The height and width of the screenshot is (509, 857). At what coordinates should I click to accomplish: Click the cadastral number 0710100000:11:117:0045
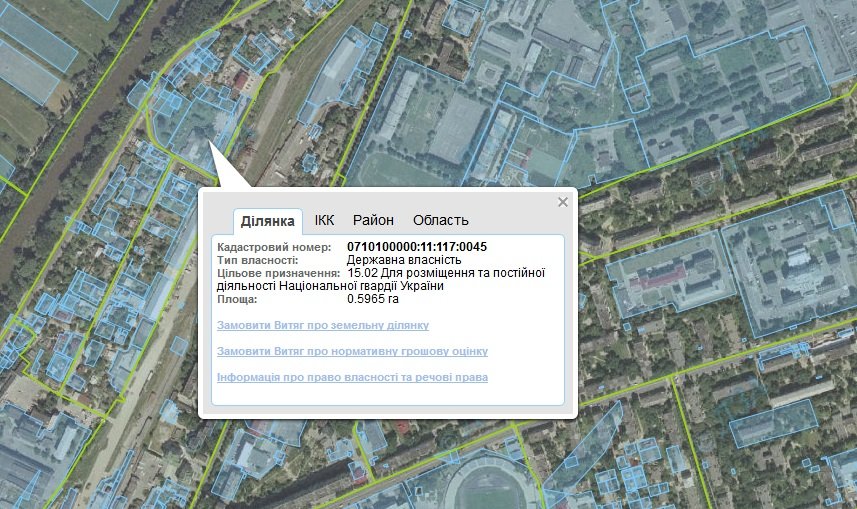pyautogui.click(x=417, y=247)
